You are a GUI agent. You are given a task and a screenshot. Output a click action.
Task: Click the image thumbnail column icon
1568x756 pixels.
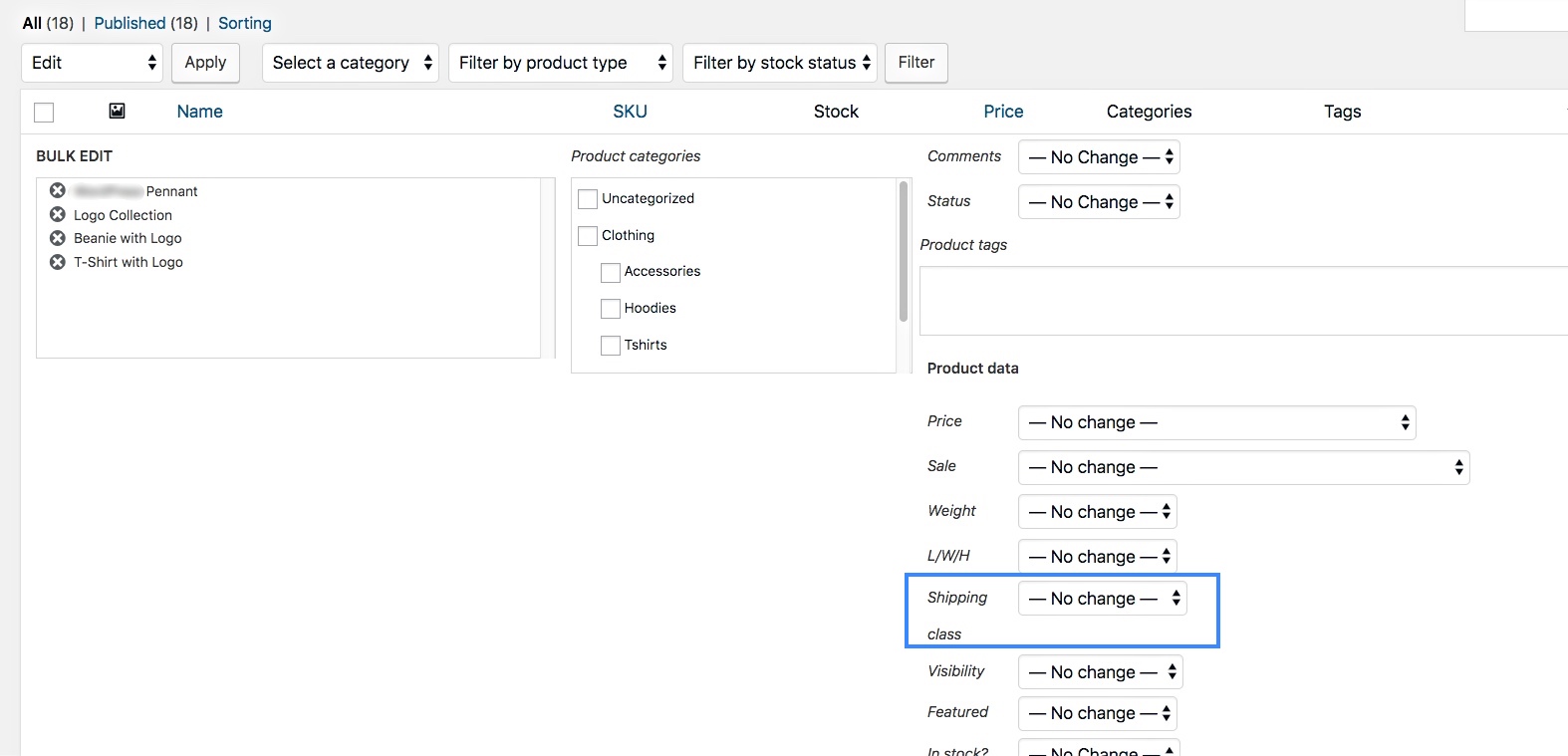[x=117, y=111]
